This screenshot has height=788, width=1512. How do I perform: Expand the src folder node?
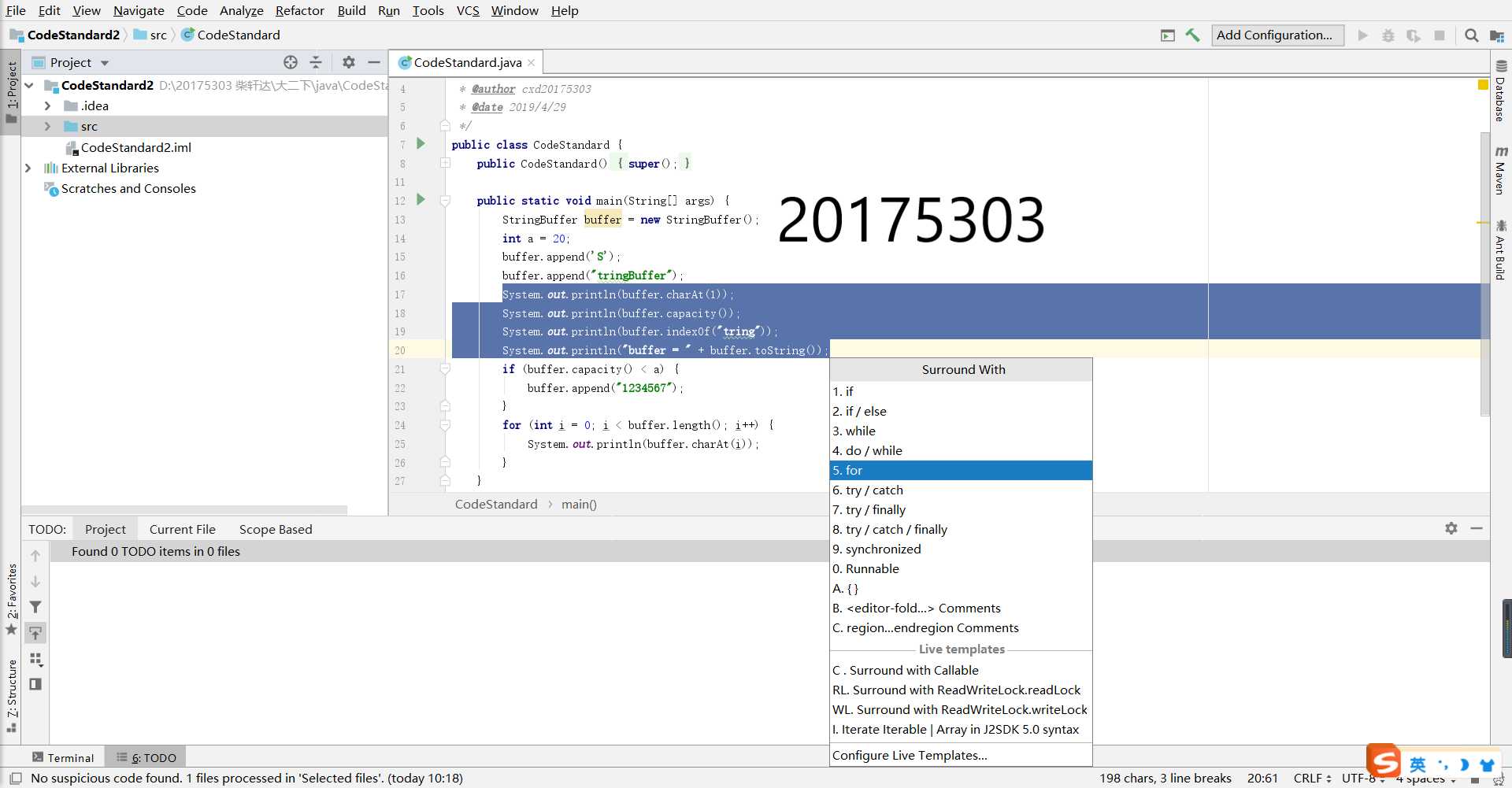coord(47,126)
